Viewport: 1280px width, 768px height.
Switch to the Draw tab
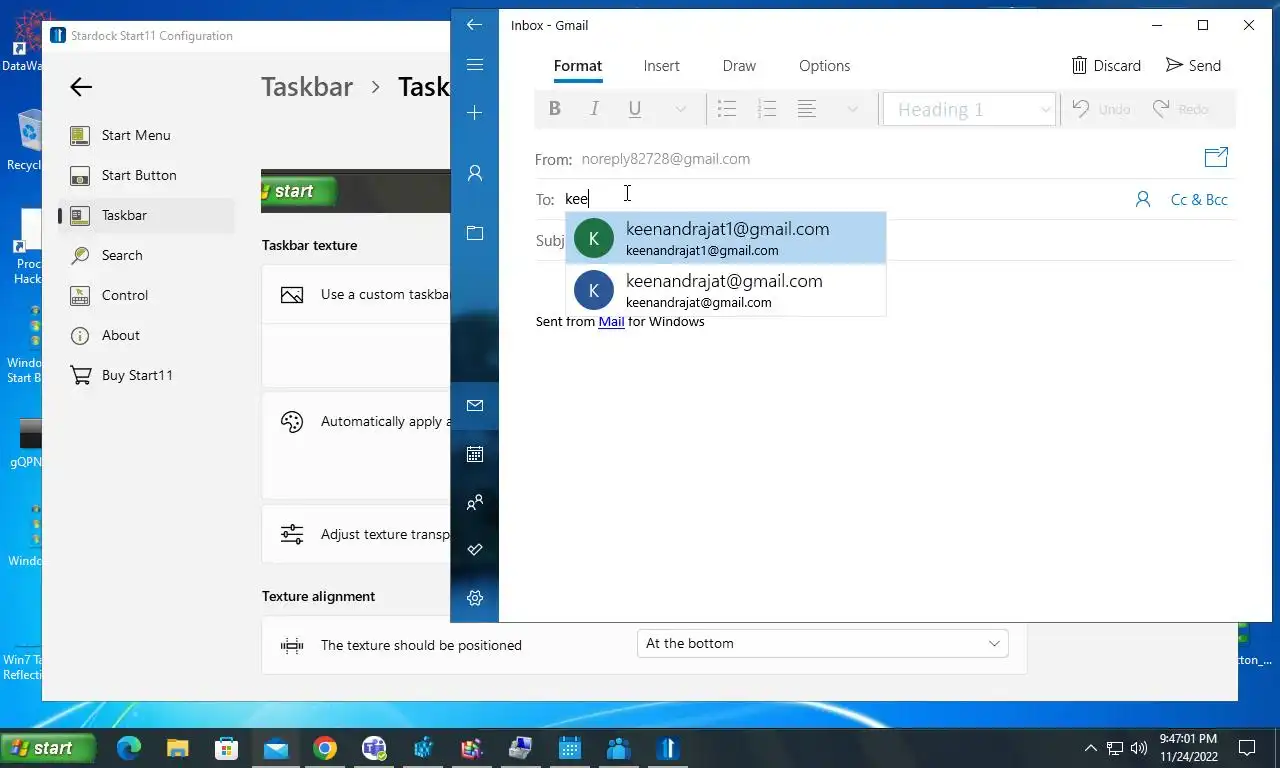pos(739,66)
